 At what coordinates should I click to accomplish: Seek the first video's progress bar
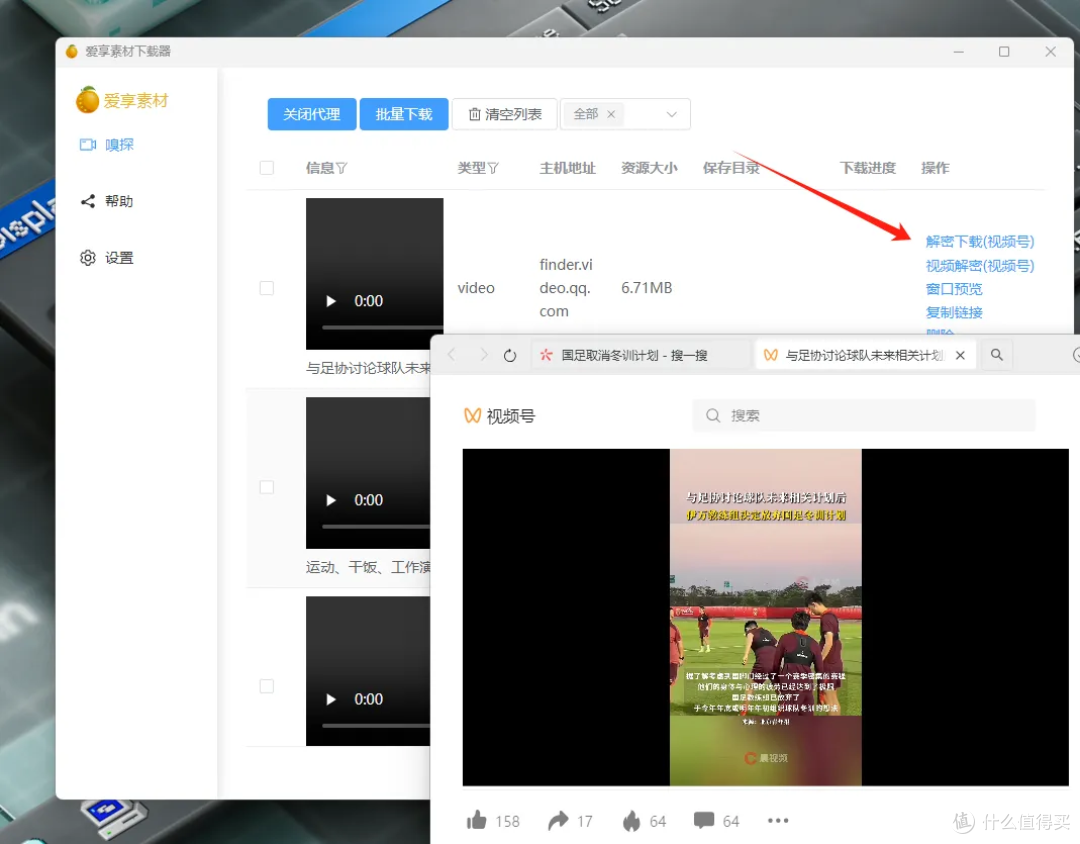pyautogui.click(x=382, y=327)
